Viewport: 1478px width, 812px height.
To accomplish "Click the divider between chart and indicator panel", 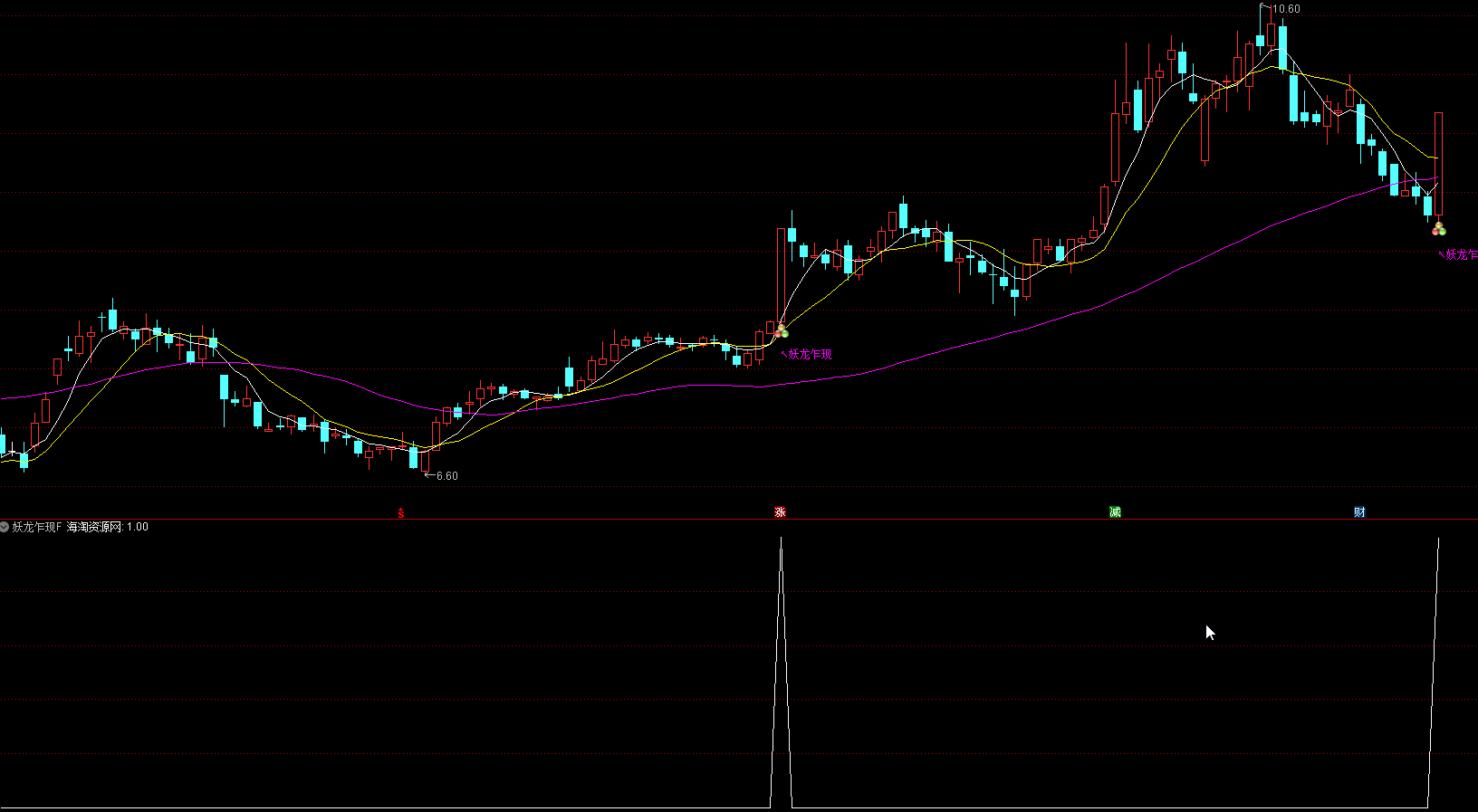I will click(x=739, y=519).
